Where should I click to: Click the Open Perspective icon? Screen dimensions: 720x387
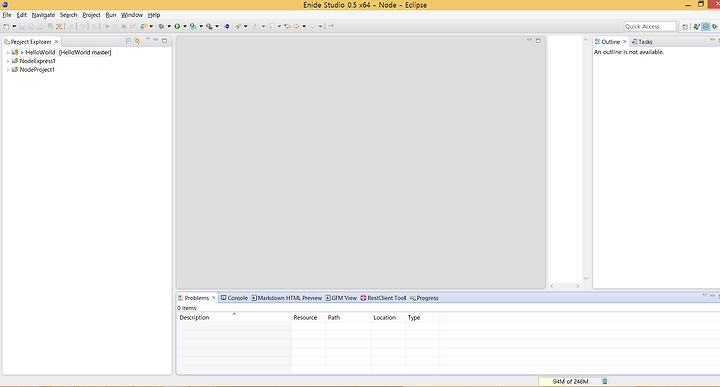pos(685,27)
